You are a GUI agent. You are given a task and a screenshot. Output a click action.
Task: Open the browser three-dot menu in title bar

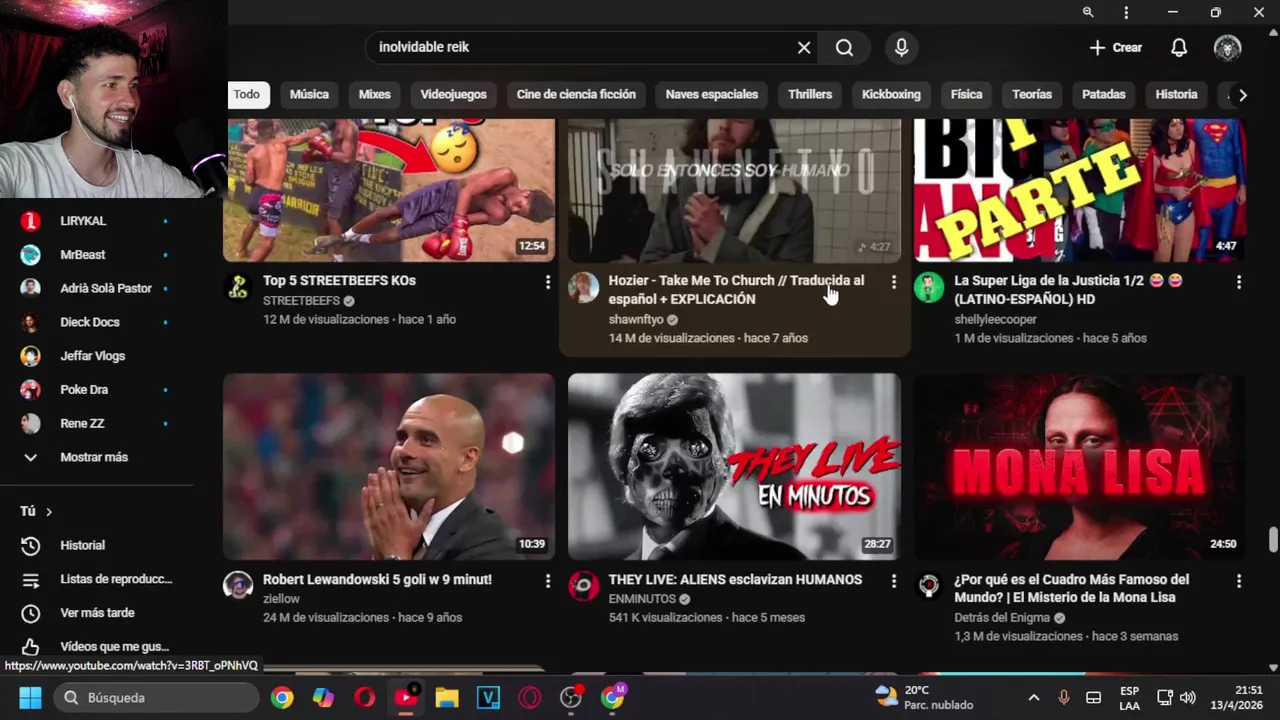point(1126,12)
